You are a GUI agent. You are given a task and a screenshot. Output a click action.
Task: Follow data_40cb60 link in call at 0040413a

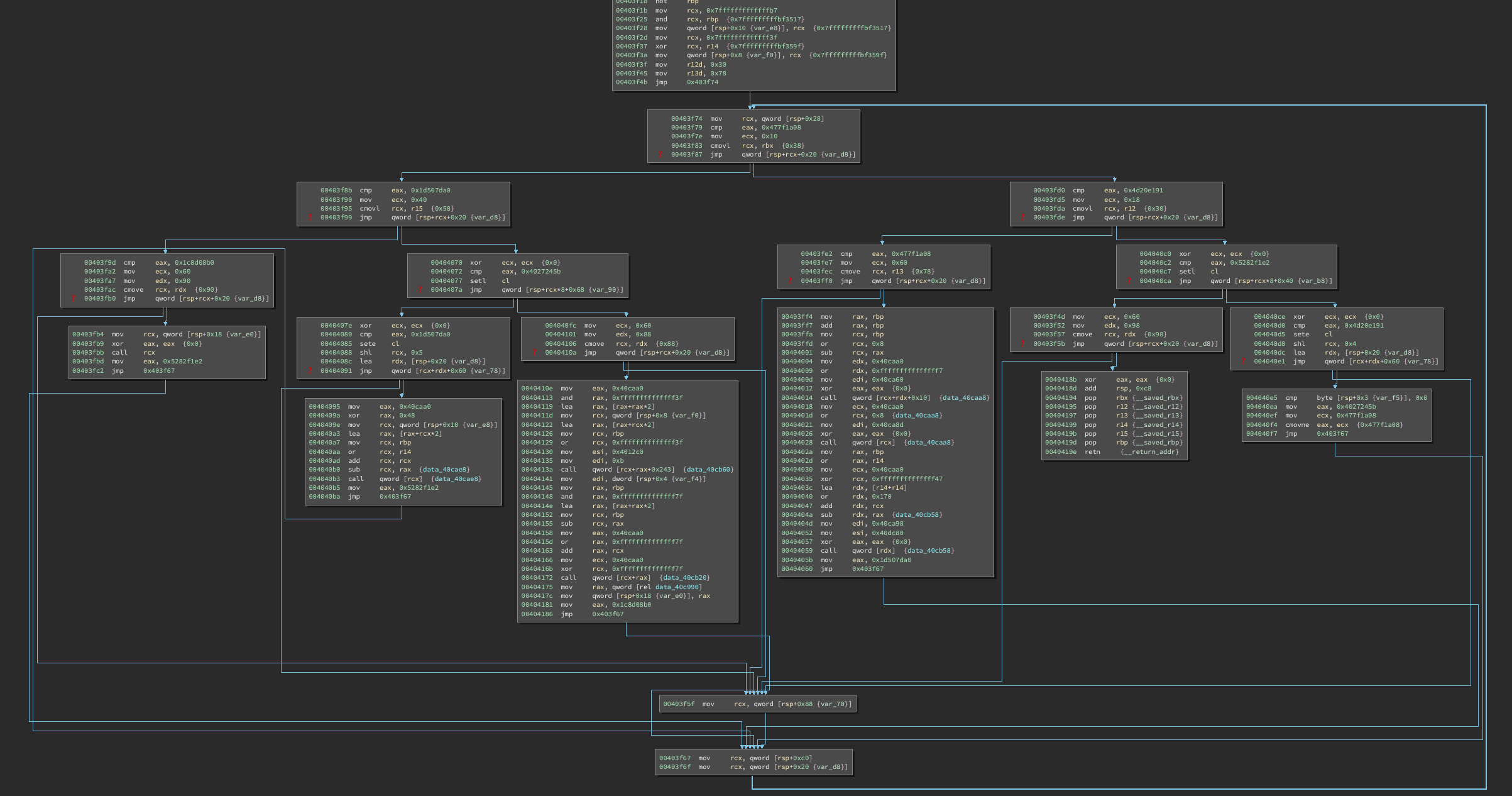pos(709,470)
